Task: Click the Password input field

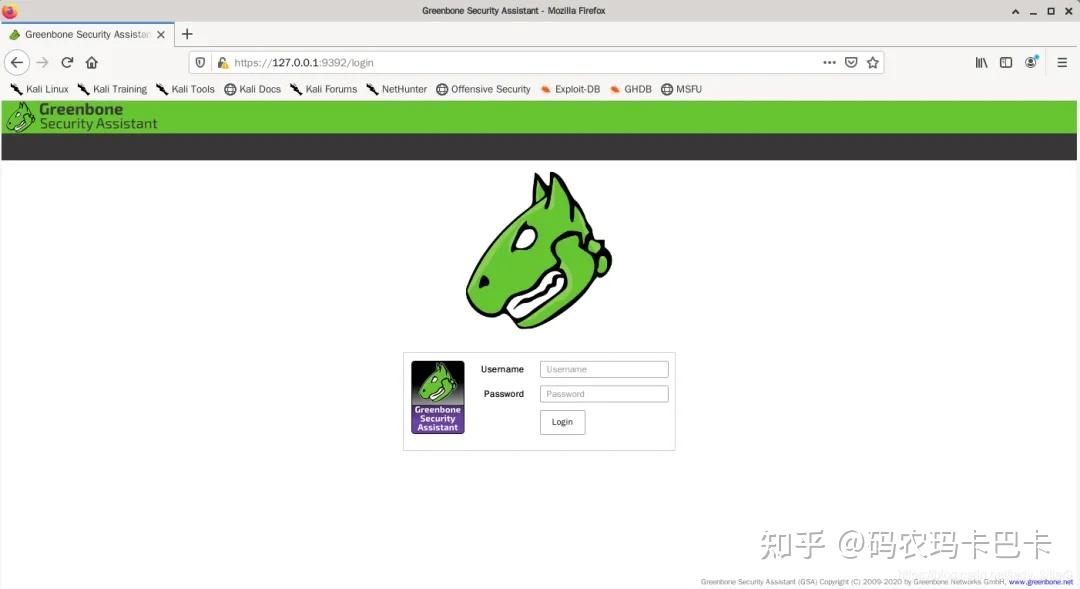Action: [604, 393]
